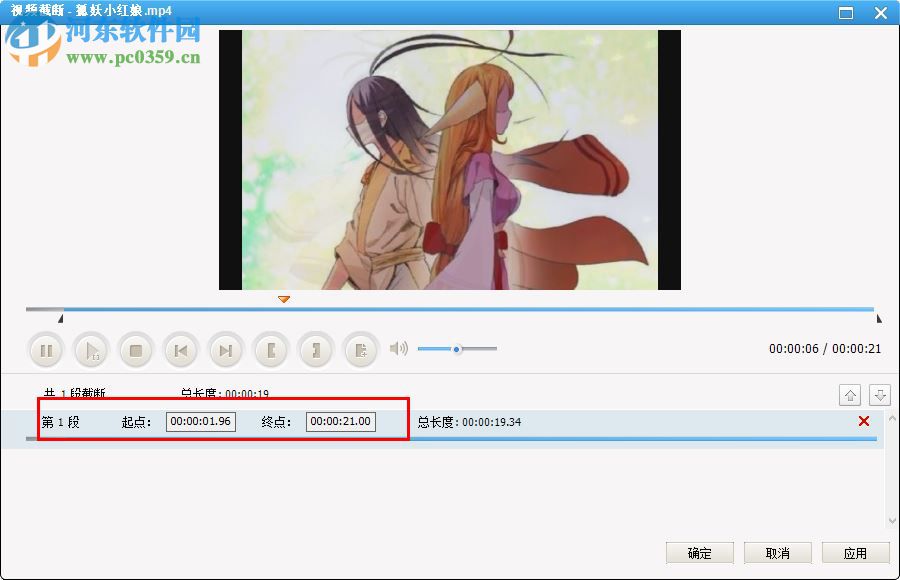Apply changes with the 应用 button
Viewport: 900px width, 580px height.
[856, 552]
